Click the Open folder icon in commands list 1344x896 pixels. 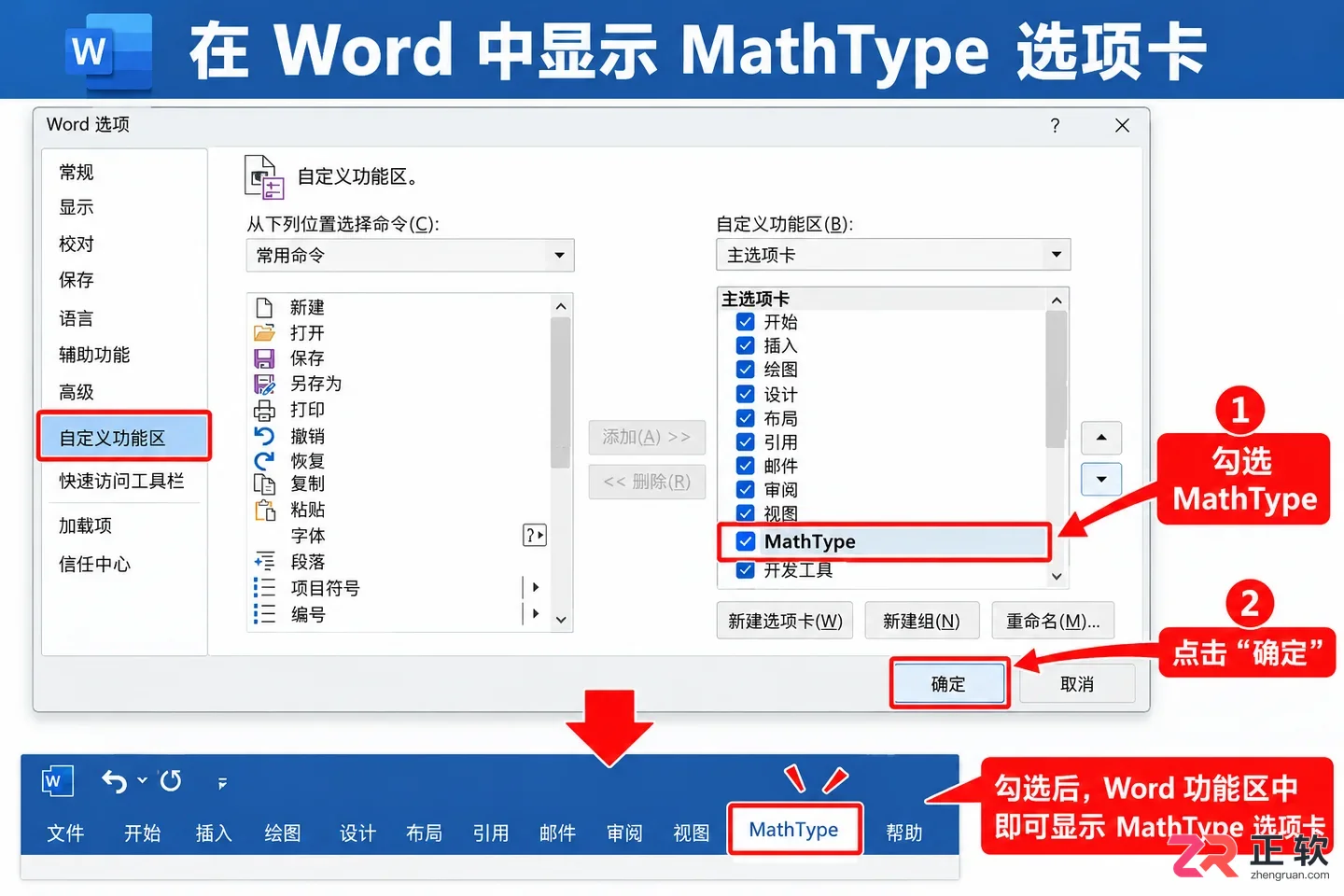coord(264,333)
